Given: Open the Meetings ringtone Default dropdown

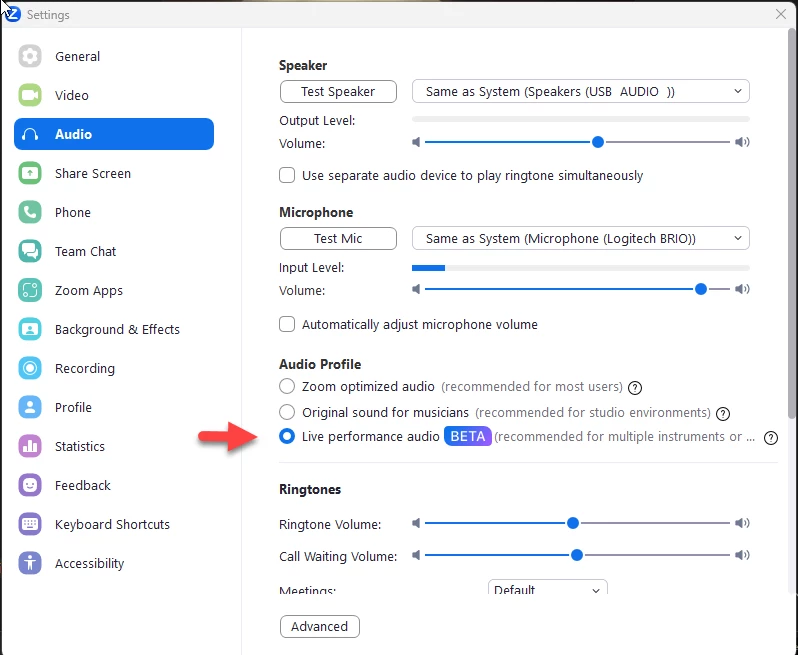Looking at the screenshot, I should pyautogui.click(x=548, y=587).
